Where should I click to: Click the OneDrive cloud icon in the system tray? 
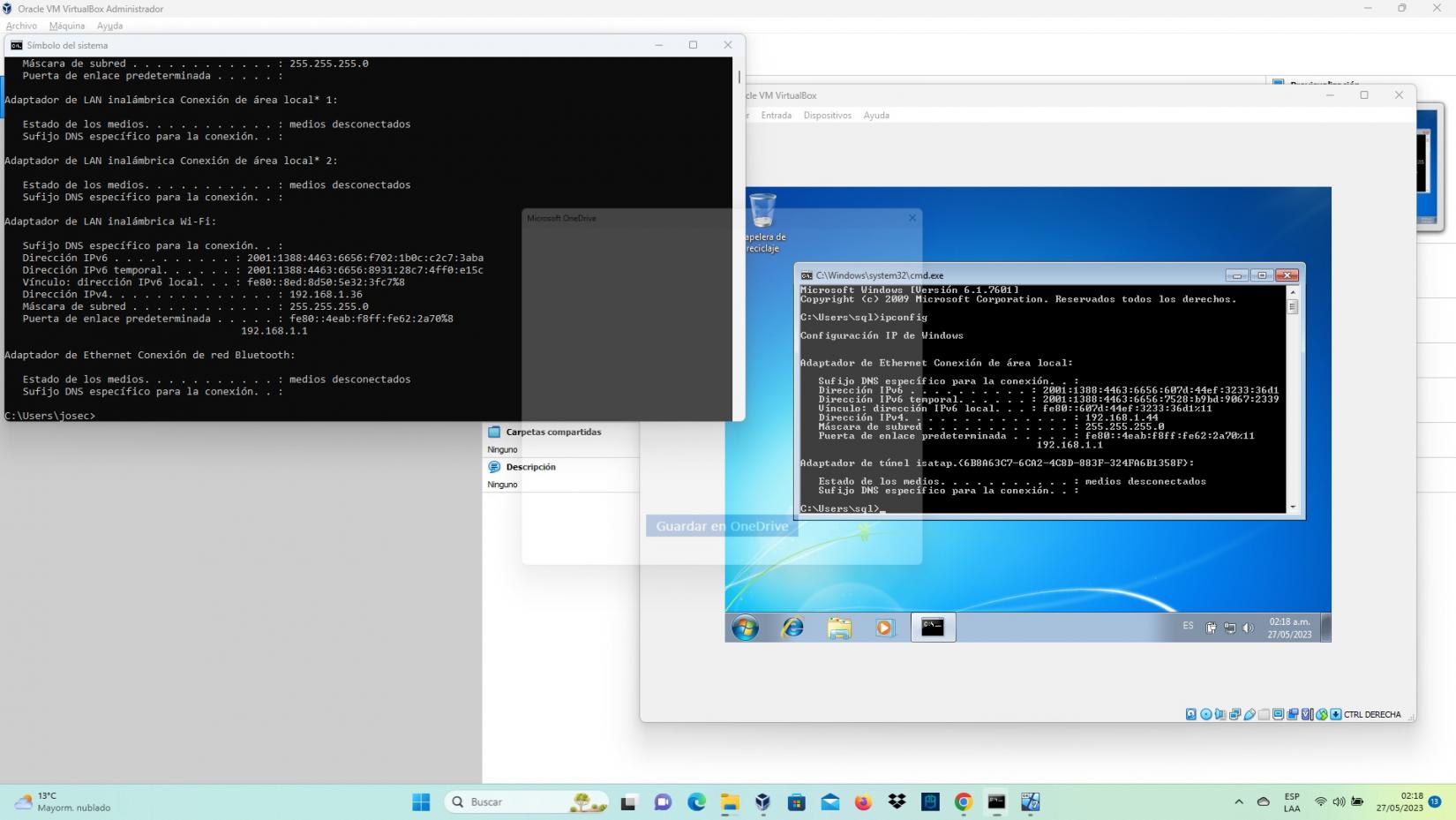coord(1264,801)
